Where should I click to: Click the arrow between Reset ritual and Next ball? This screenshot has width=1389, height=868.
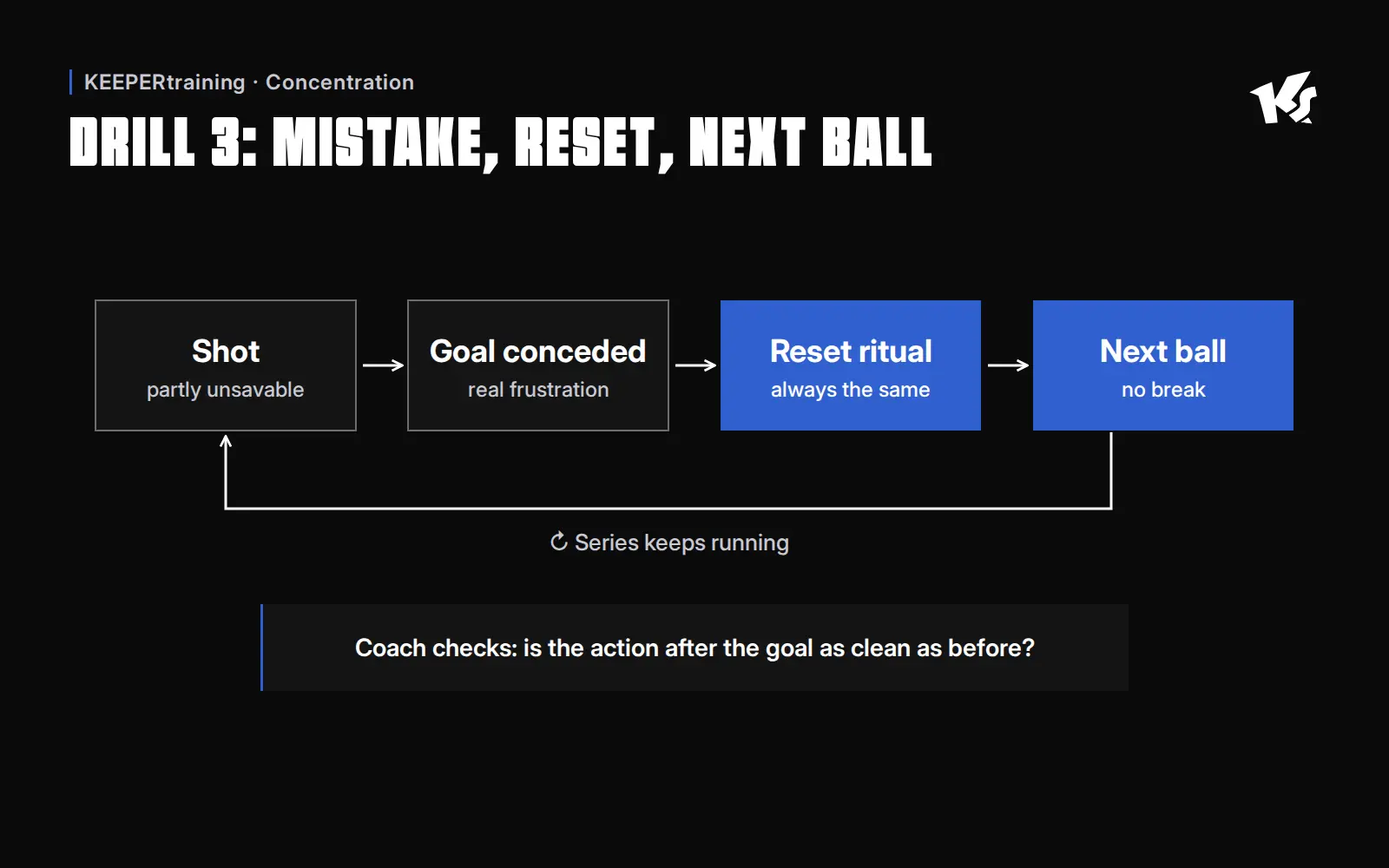1008,365
